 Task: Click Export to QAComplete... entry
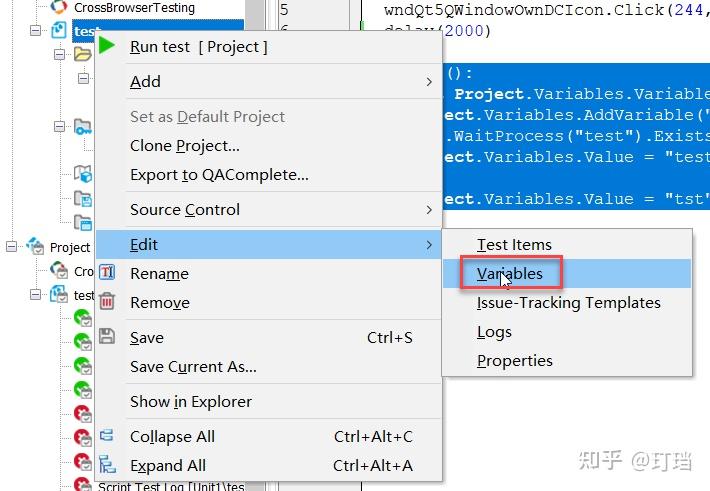click(x=219, y=175)
